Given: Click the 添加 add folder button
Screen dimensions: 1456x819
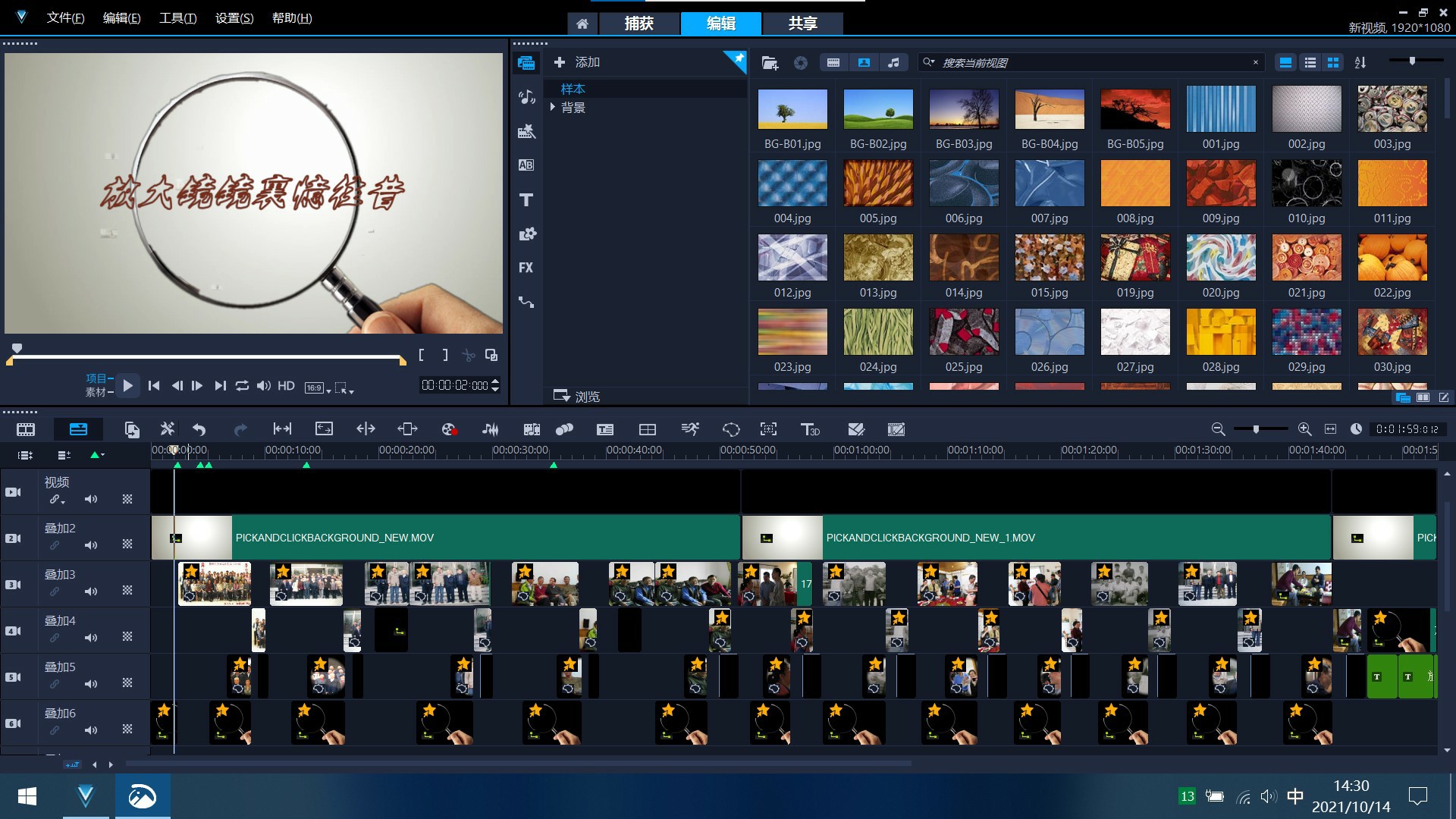Looking at the screenshot, I should (577, 62).
